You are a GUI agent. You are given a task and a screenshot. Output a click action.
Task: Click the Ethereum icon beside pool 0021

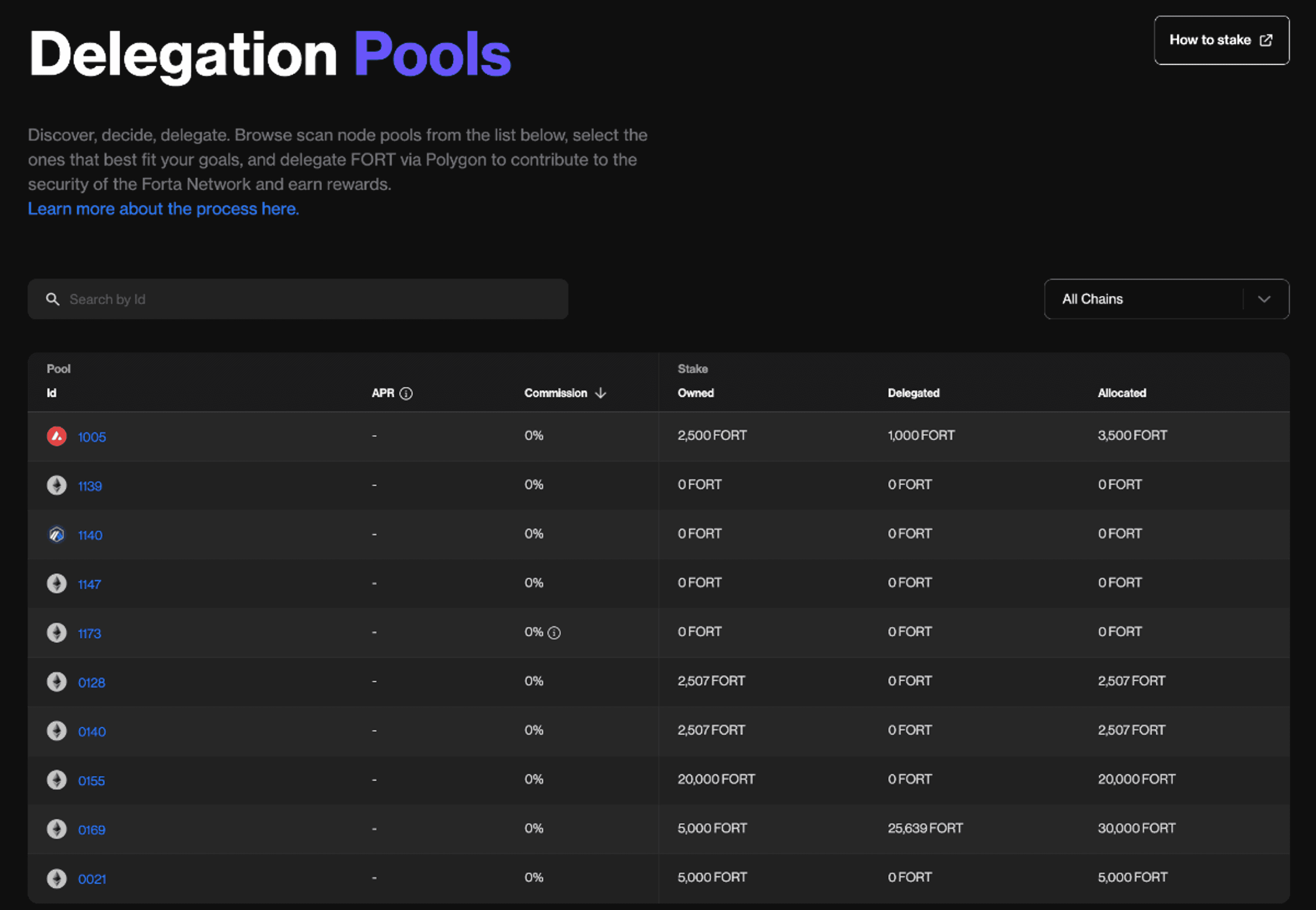[57, 878]
